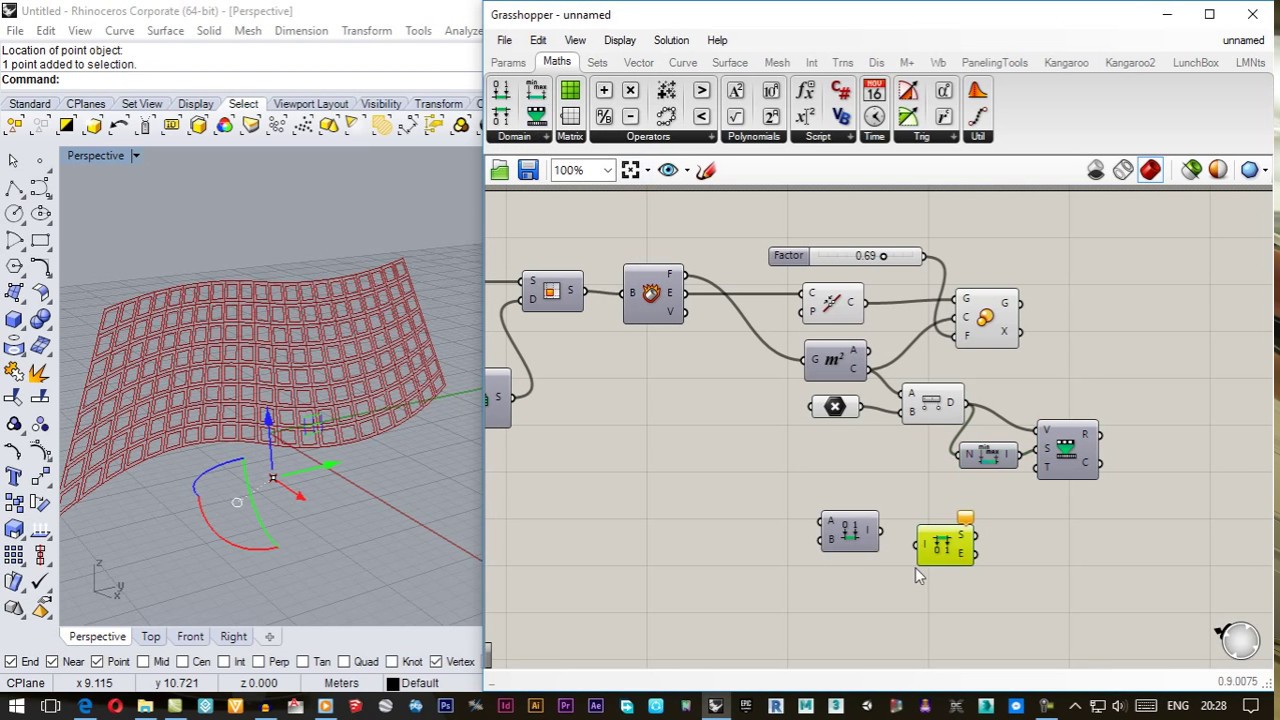Enable the Quad osnap checkbox

[x=343, y=662]
